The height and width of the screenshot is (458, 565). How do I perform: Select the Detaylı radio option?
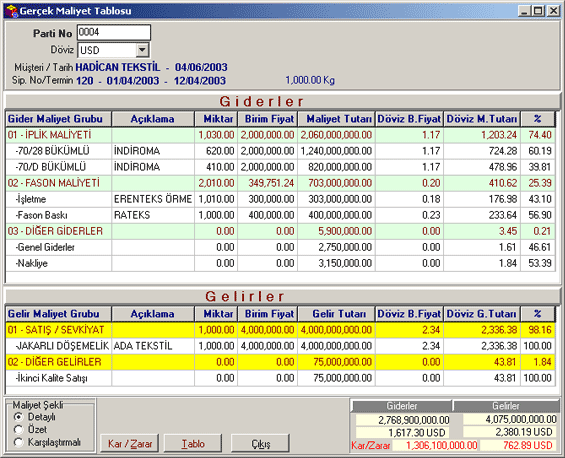(18, 417)
